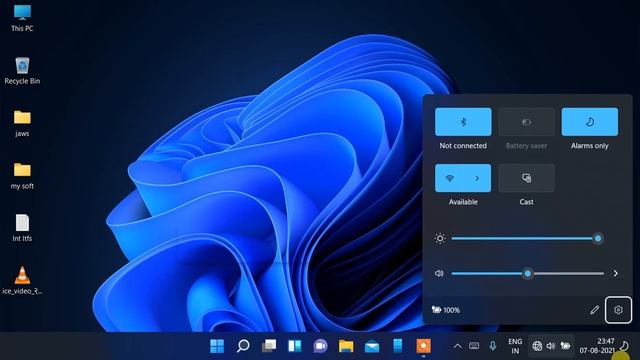640x360 pixels.
Task: Open the Mail app on taskbar
Action: 372,346
